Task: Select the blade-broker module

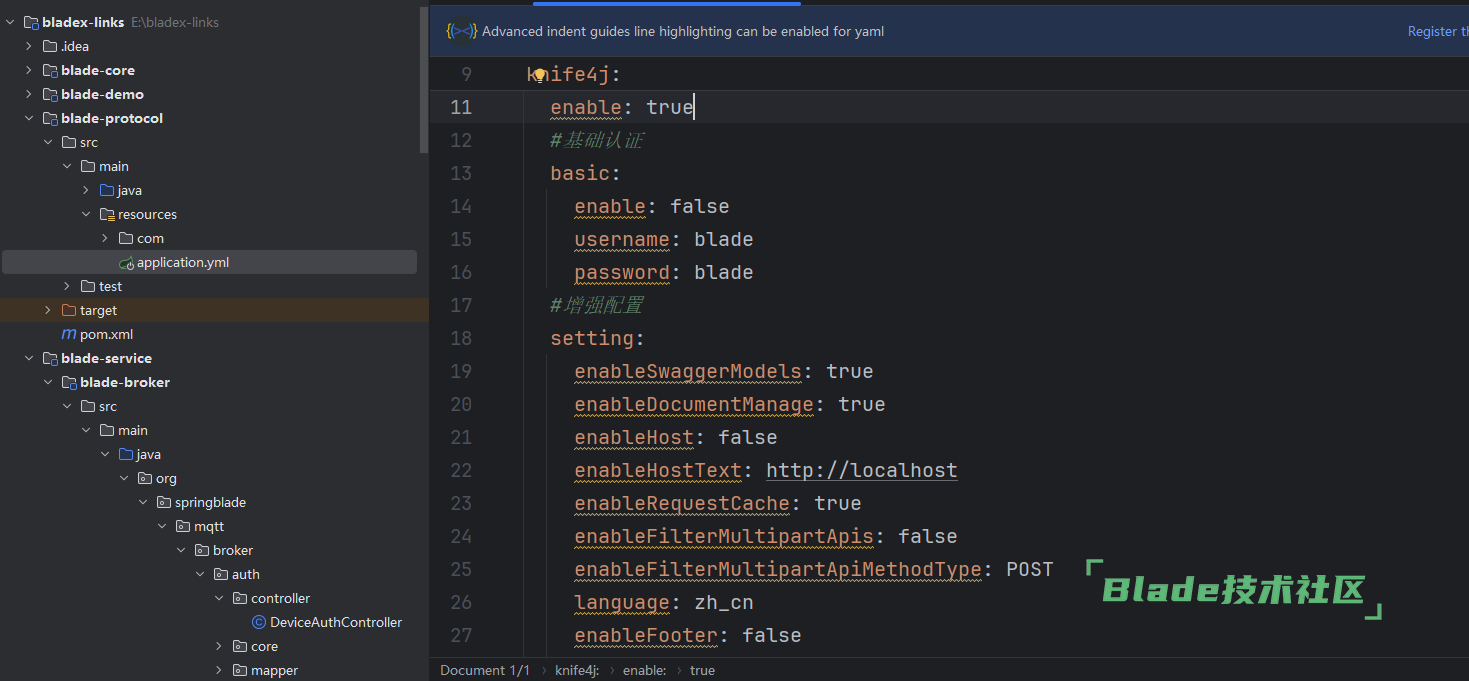Action: pos(124,383)
